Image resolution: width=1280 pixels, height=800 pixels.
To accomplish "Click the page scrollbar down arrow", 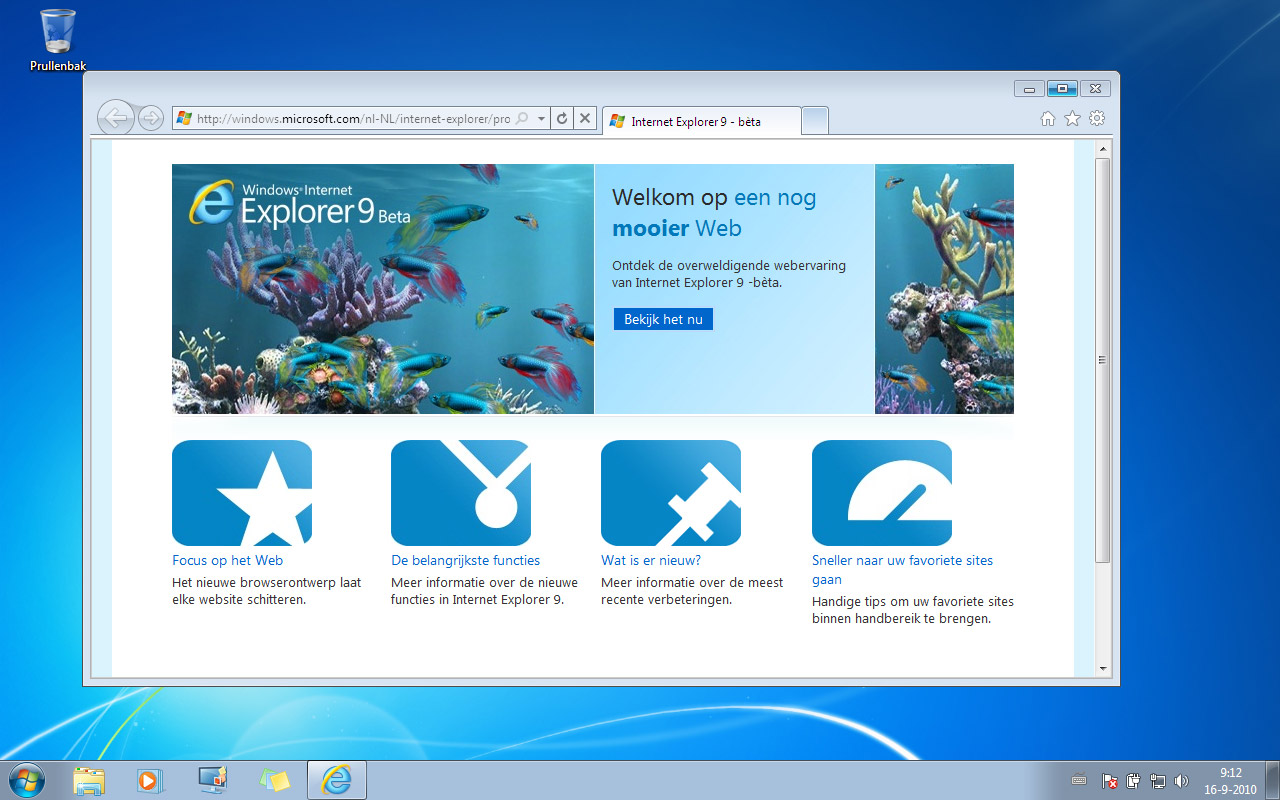I will (x=1103, y=668).
